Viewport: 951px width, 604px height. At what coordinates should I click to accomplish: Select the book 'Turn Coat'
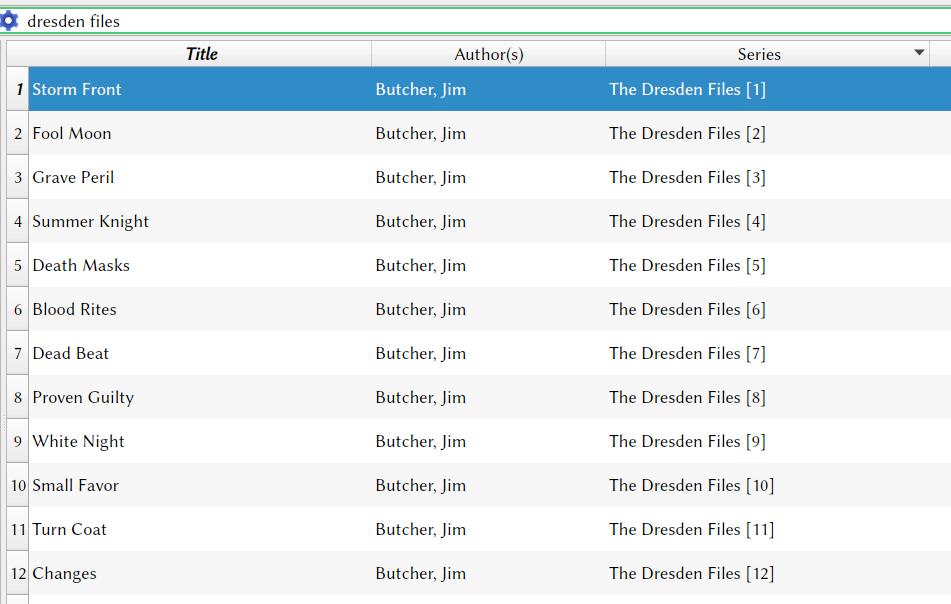click(69, 529)
